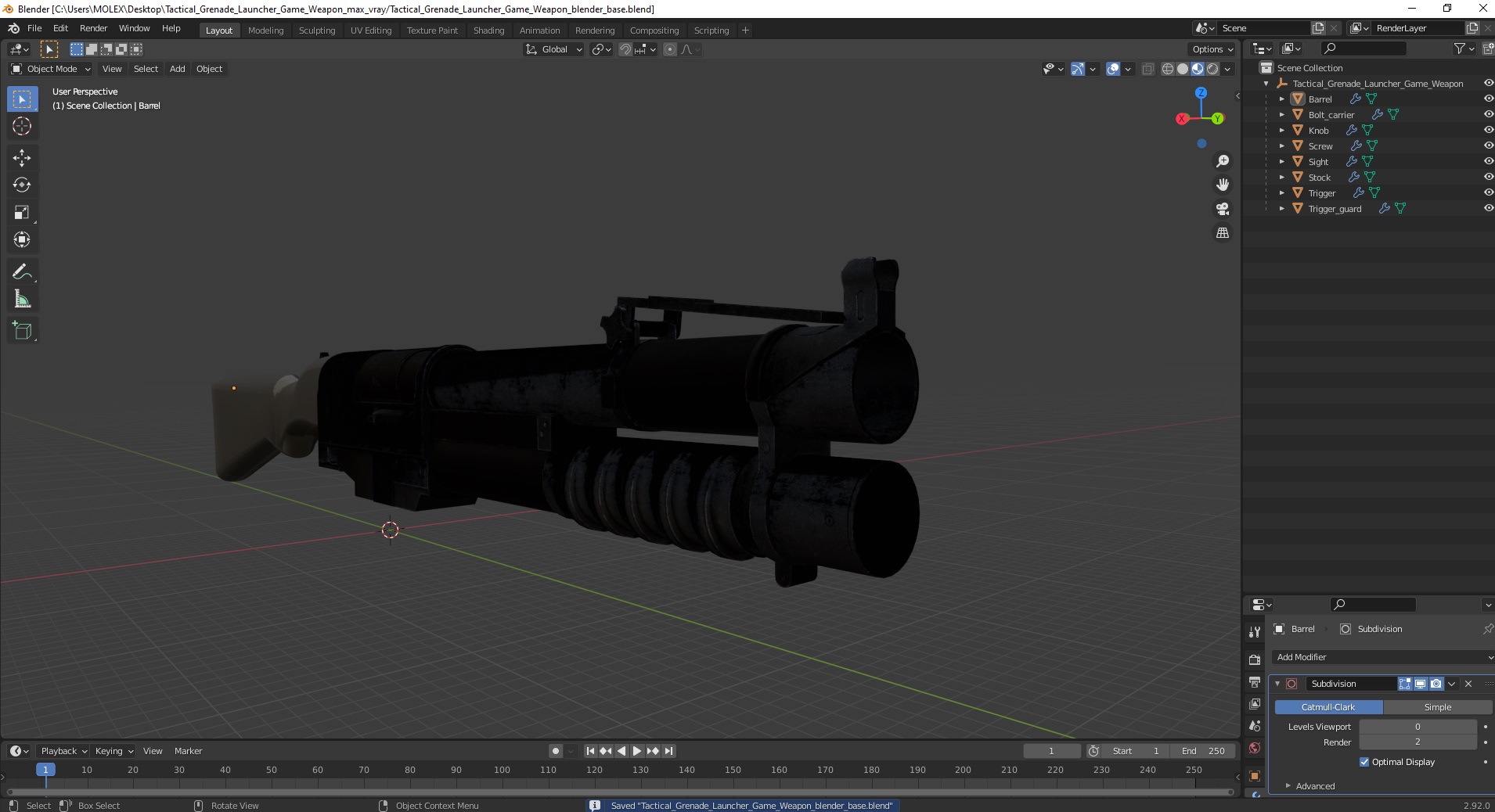The image size is (1495, 812).
Task: Toggle auto keying record button
Action: click(x=556, y=751)
